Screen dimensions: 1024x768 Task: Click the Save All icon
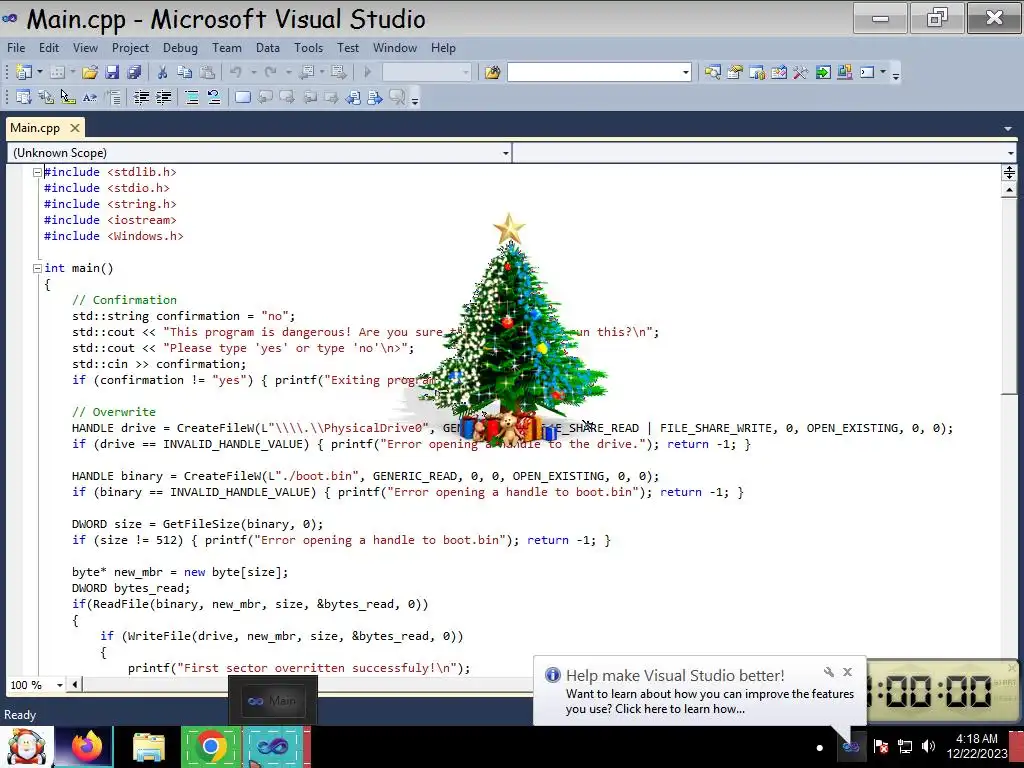click(x=134, y=72)
